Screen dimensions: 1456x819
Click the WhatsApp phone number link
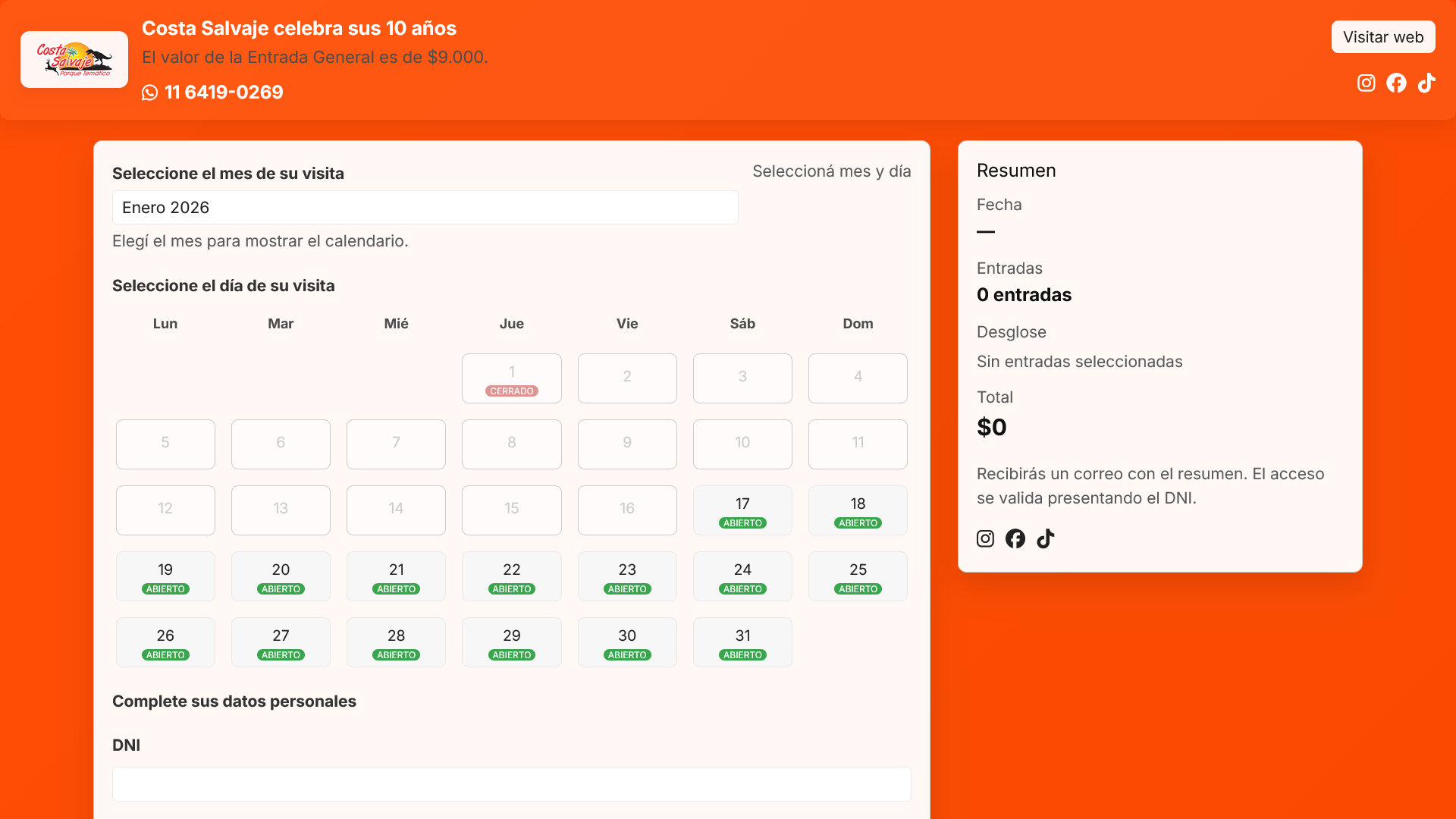click(223, 93)
